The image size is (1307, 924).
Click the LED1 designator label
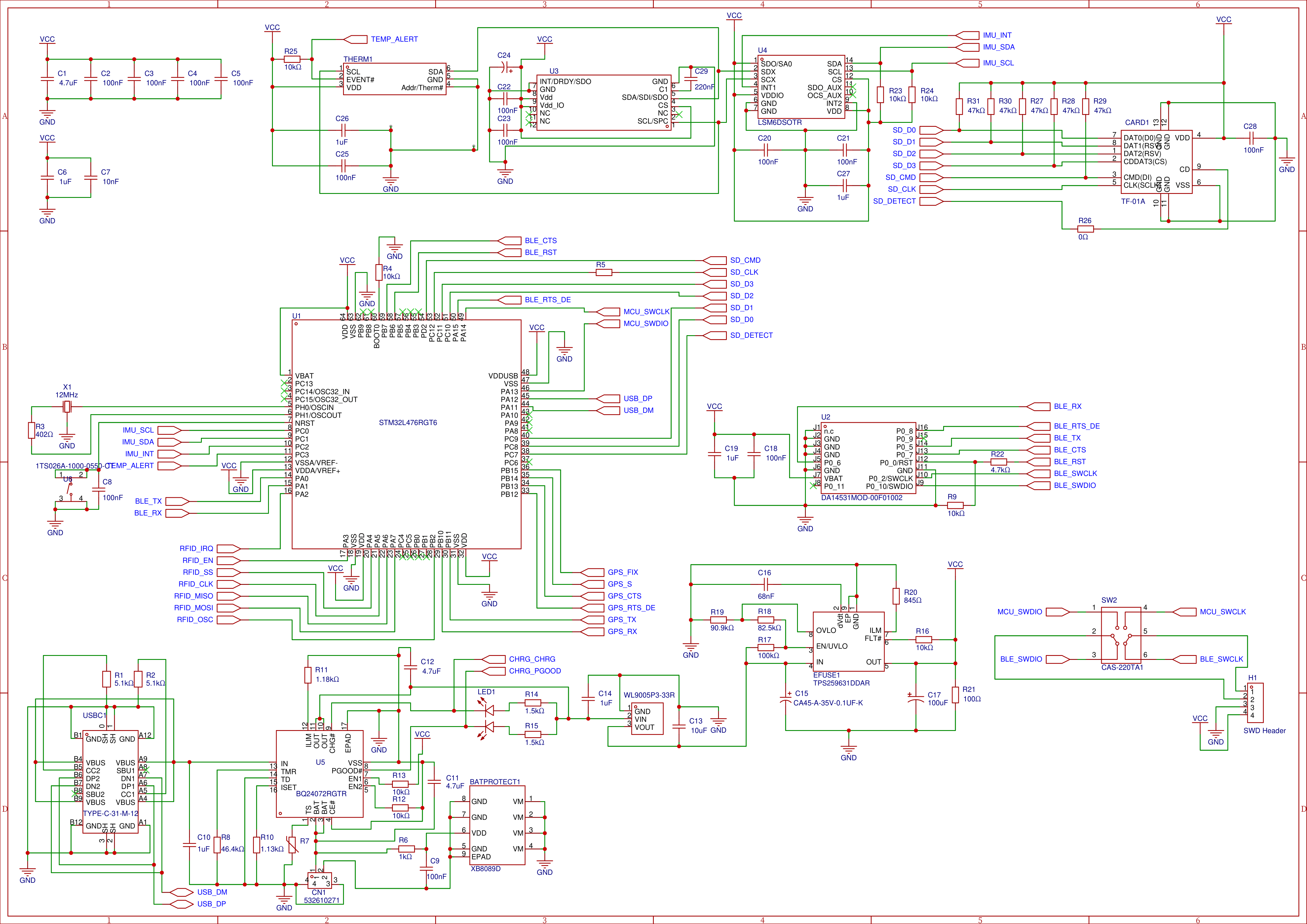click(x=486, y=692)
